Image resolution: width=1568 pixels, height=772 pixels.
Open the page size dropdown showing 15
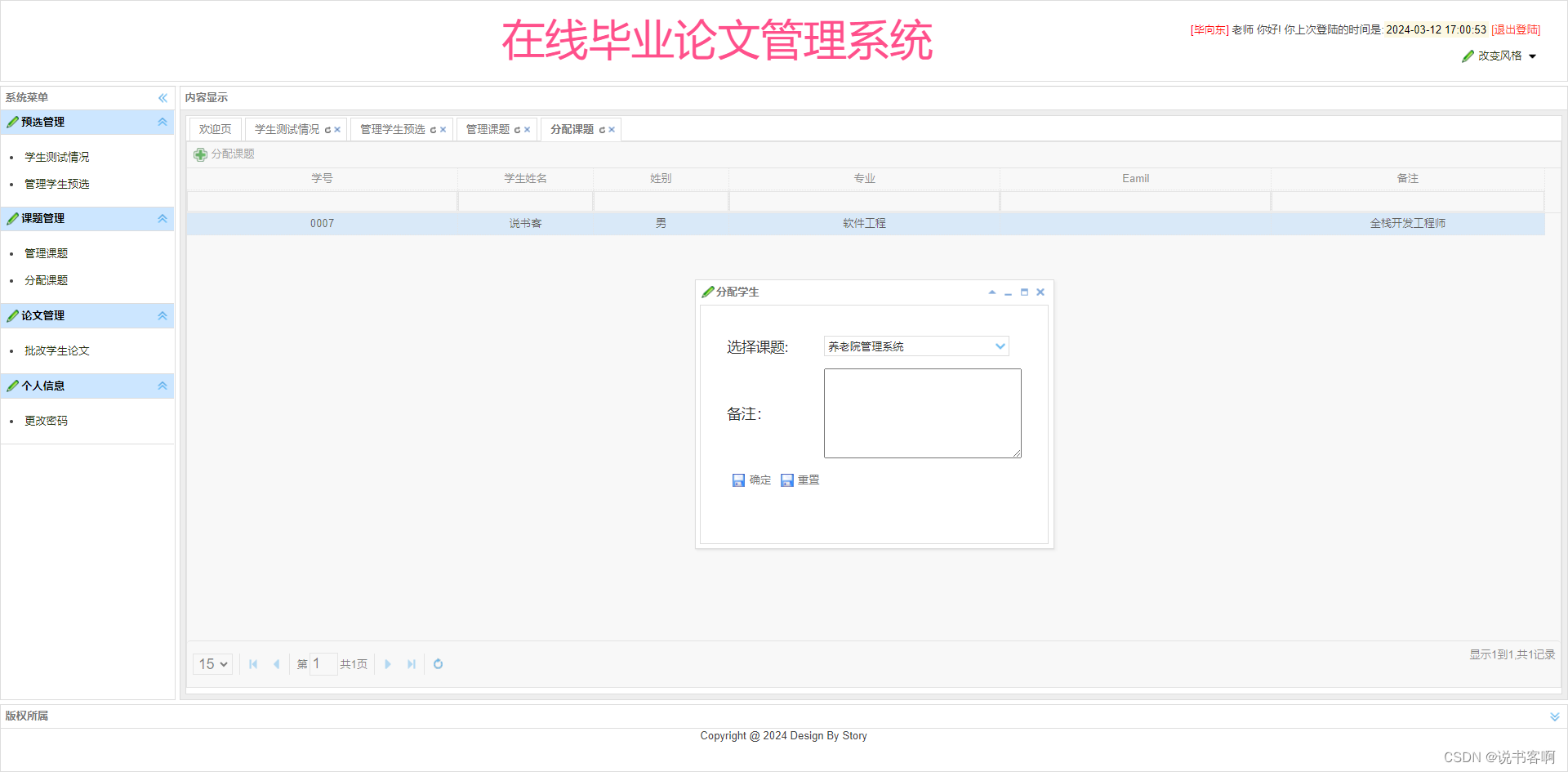(x=213, y=664)
